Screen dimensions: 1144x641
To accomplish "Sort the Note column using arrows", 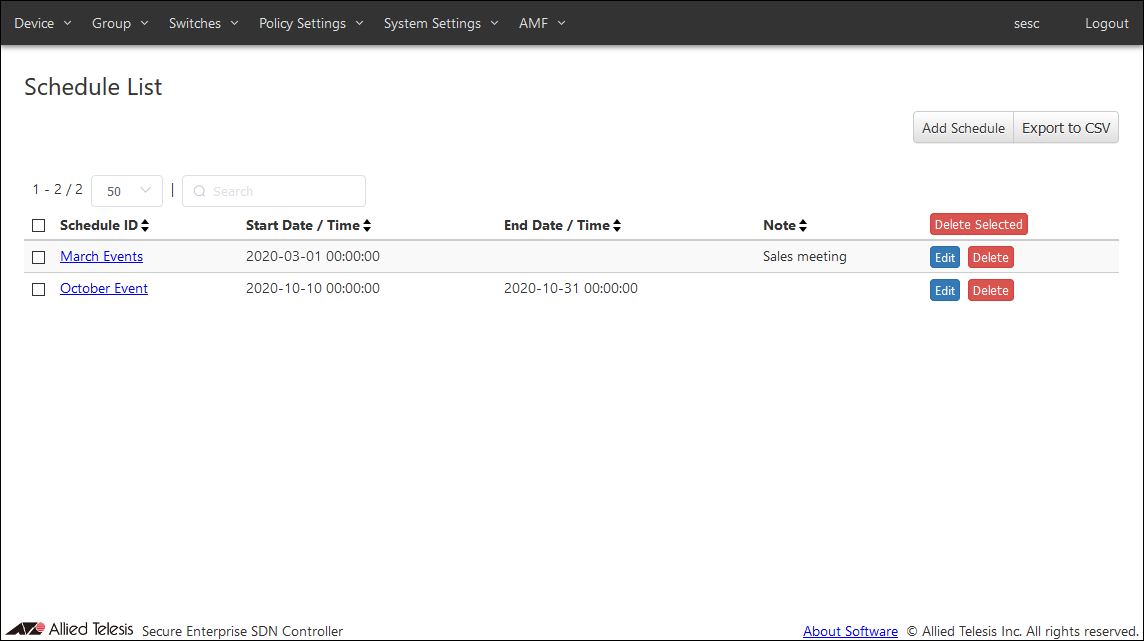I will tap(803, 226).
